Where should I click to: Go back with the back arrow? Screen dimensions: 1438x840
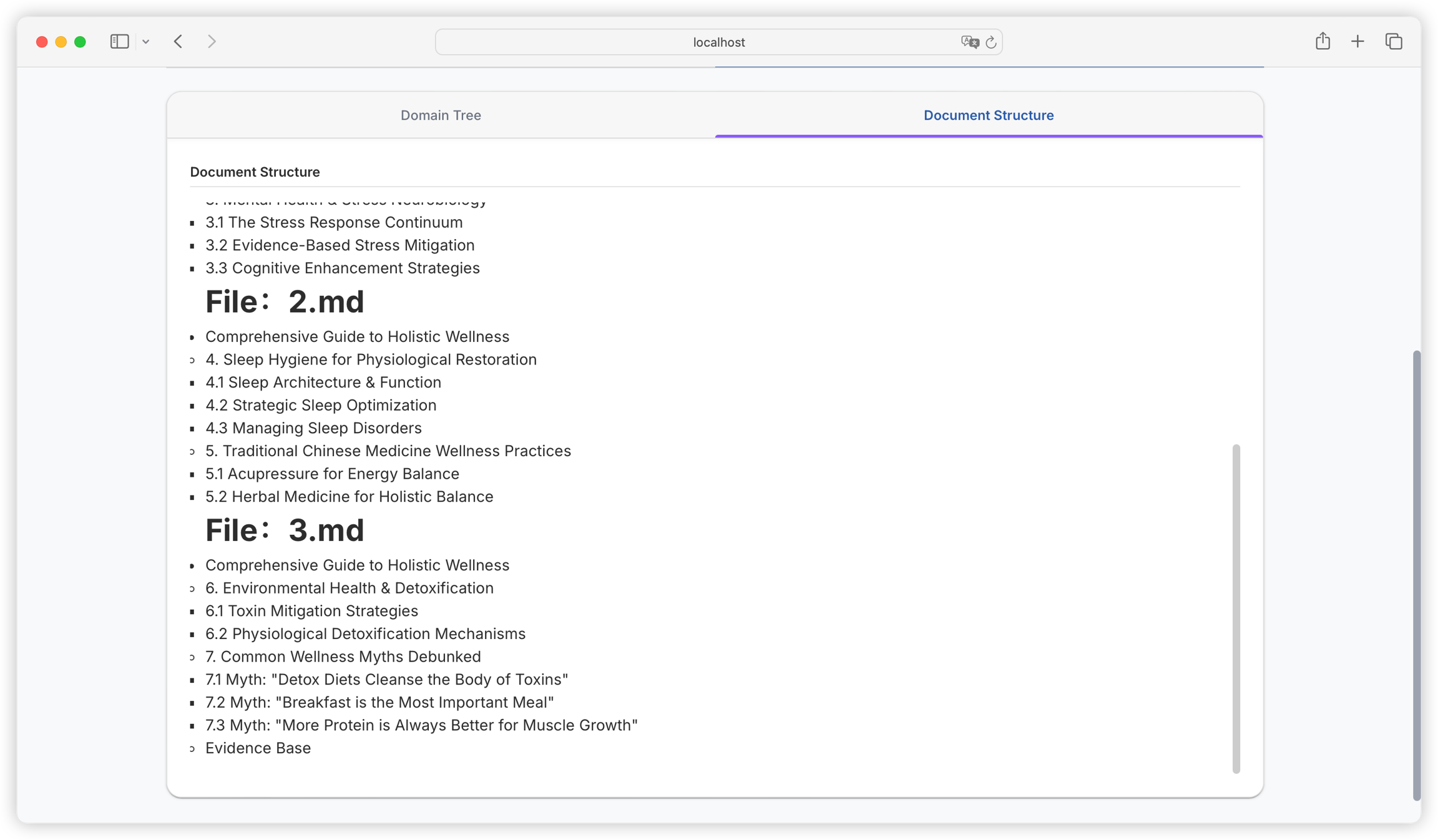click(179, 42)
